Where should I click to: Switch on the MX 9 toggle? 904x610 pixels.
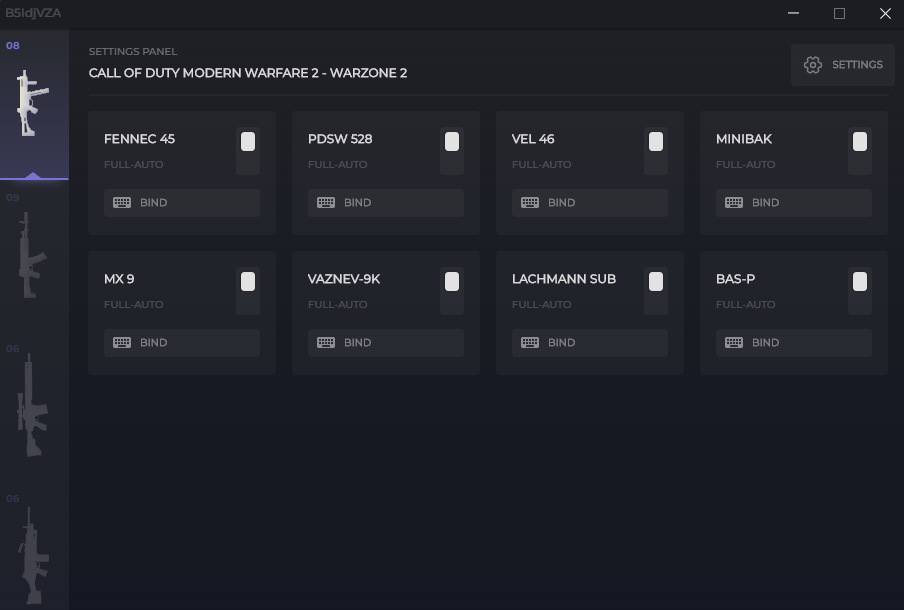pos(248,291)
